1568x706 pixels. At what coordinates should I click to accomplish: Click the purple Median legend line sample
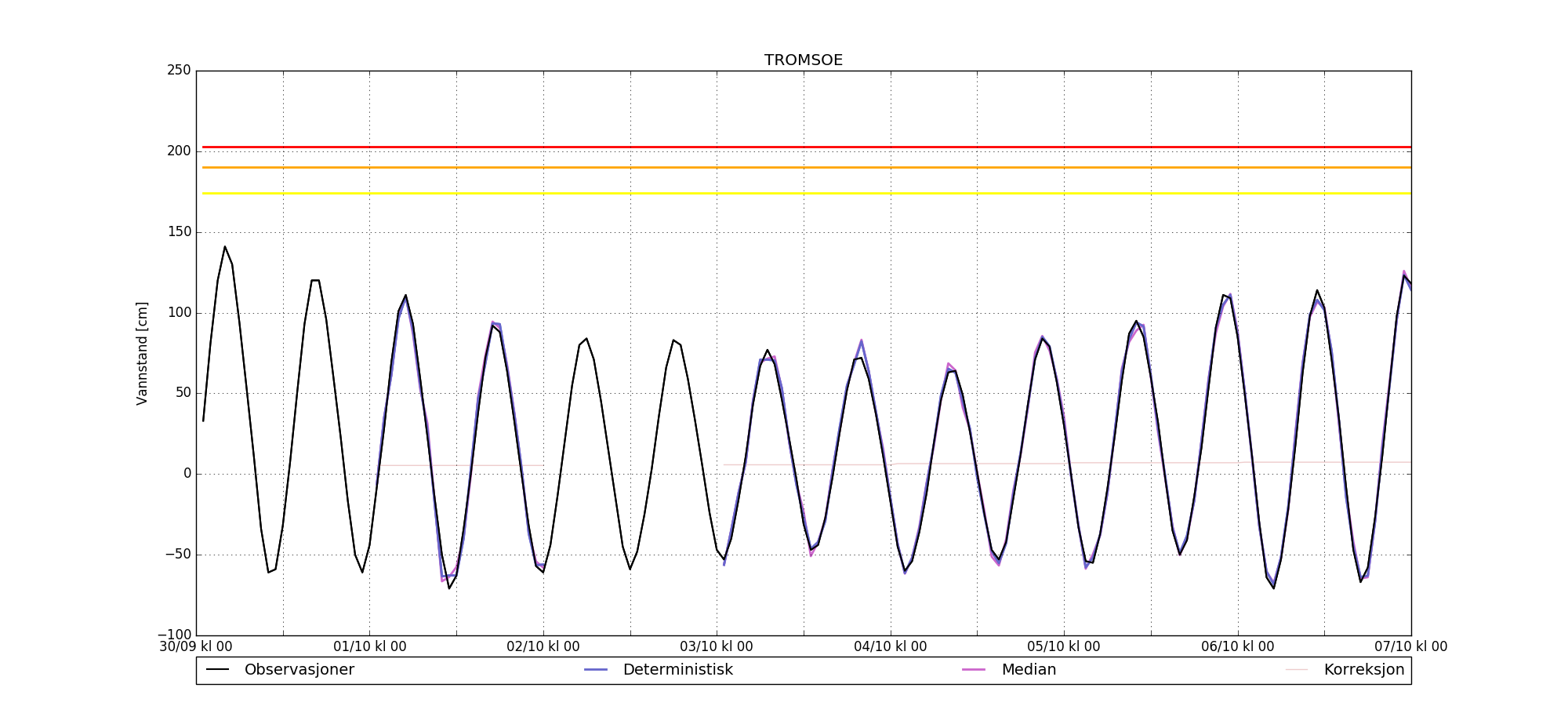[974, 670]
